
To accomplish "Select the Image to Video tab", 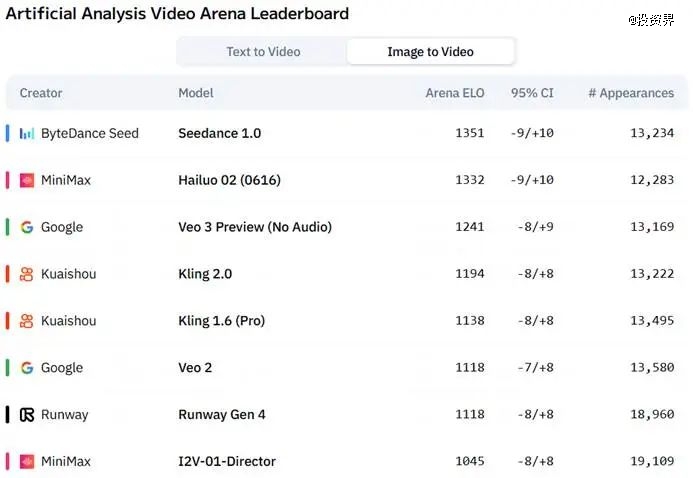I will point(430,52).
